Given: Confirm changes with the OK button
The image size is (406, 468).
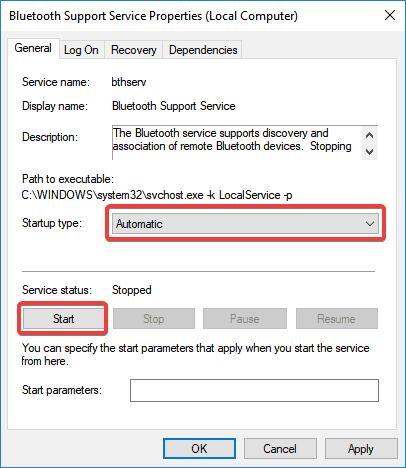Looking at the screenshot, I should point(199,449).
